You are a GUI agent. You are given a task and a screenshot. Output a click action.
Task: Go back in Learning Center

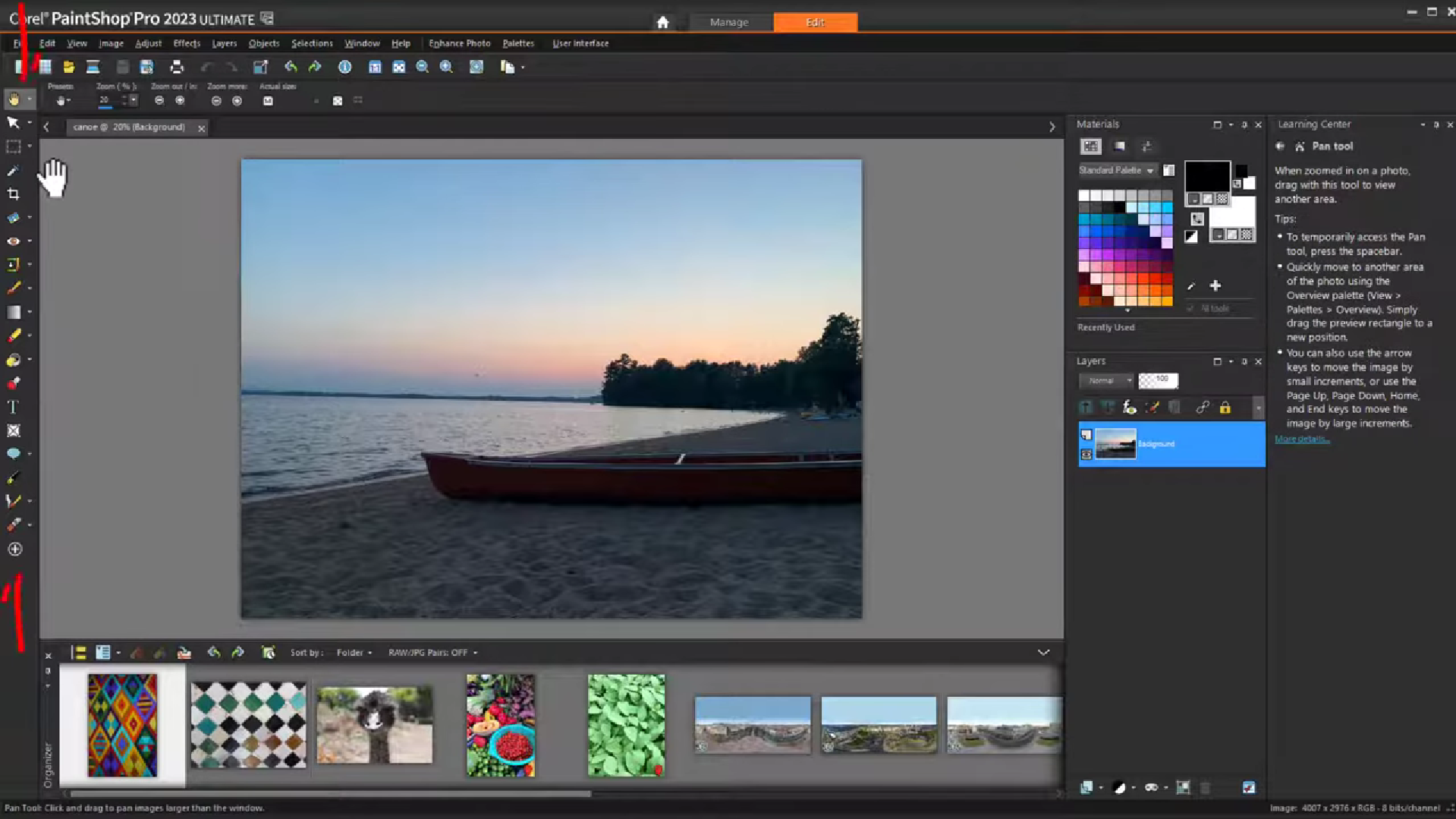1279,146
